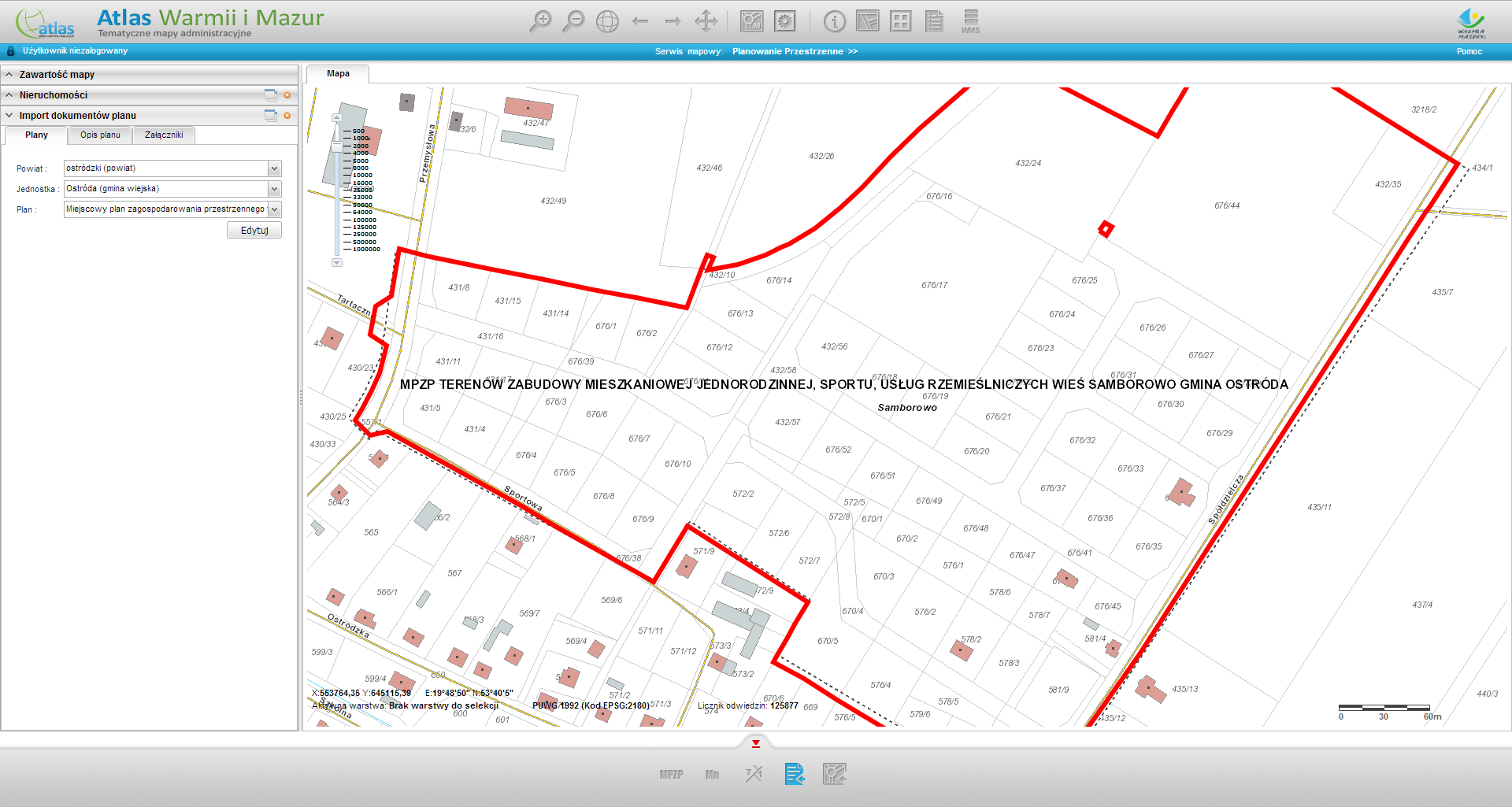Click the Samborowo place label on map
The width and height of the screenshot is (1512, 807).
coord(907,408)
